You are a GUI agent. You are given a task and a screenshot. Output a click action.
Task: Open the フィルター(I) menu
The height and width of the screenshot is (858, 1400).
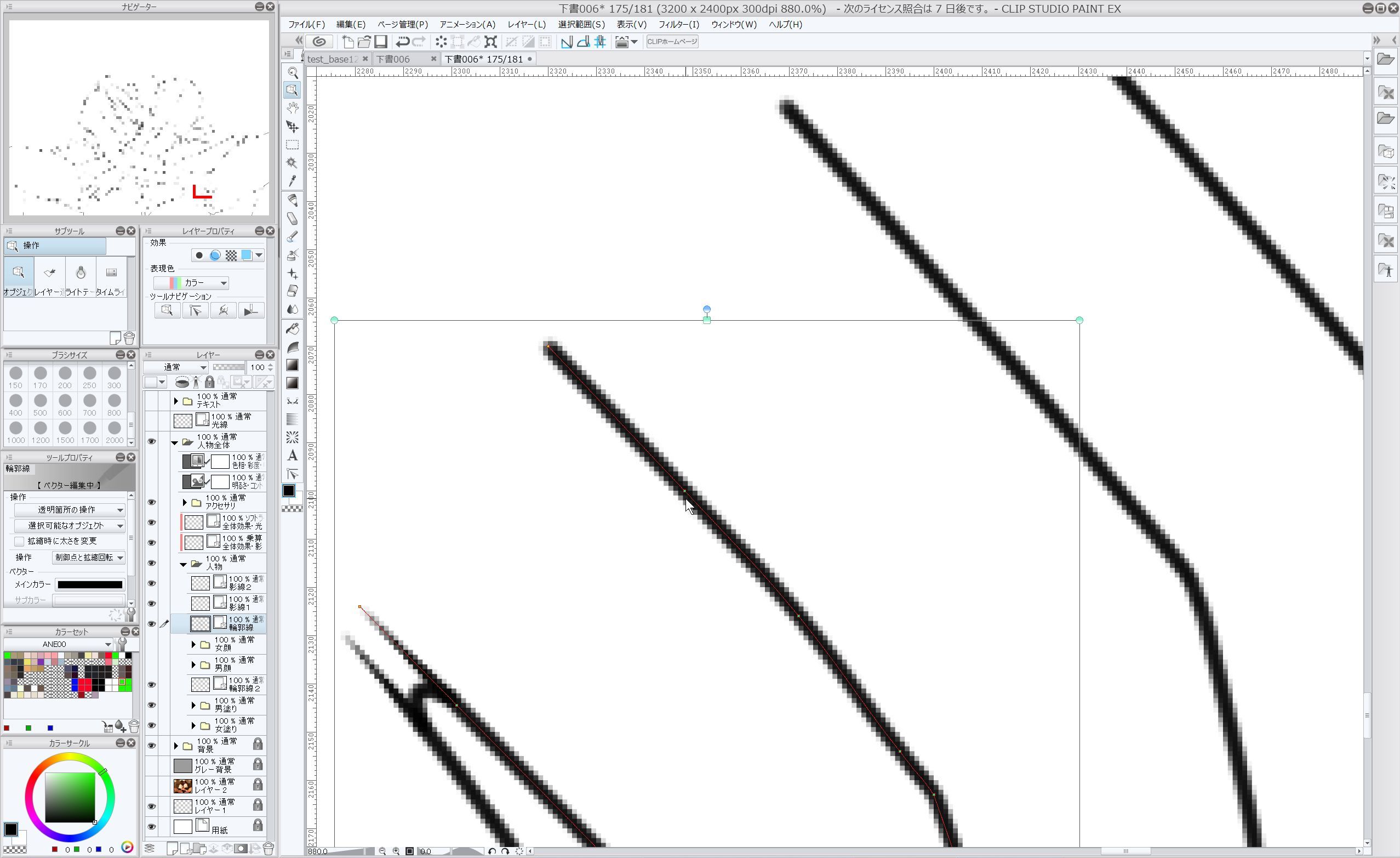tap(678, 25)
